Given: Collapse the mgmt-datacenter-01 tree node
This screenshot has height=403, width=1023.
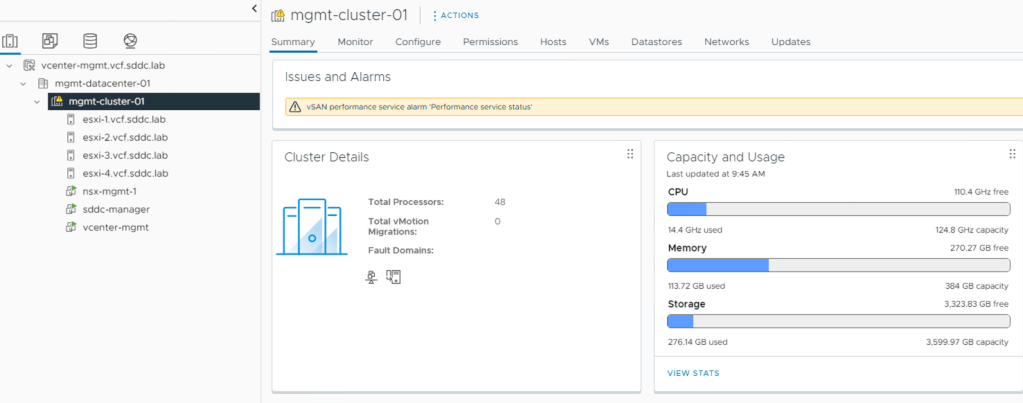Looking at the screenshot, I should coord(23,83).
